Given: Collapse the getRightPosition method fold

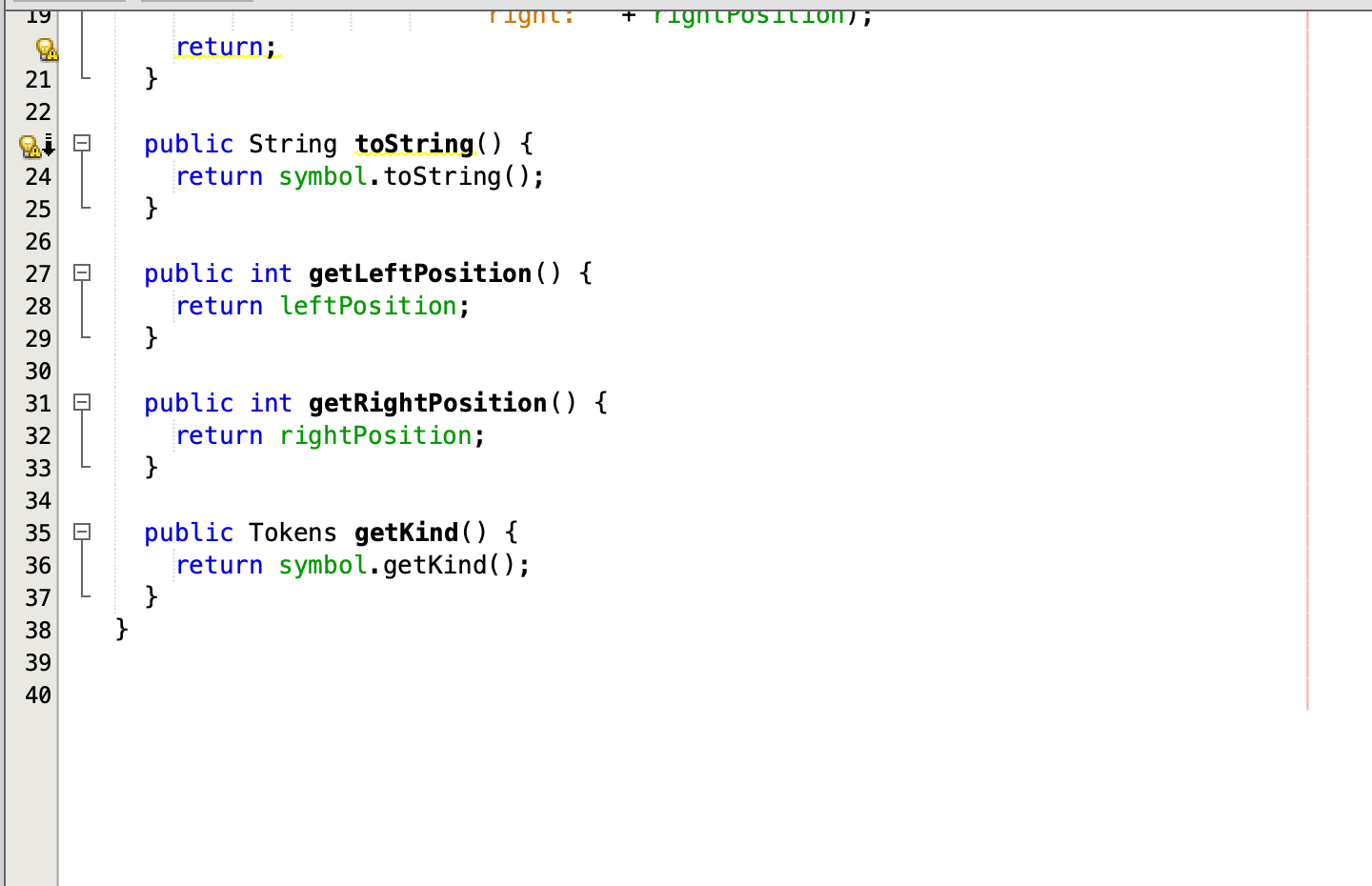Looking at the screenshot, I should coord(82,403).
